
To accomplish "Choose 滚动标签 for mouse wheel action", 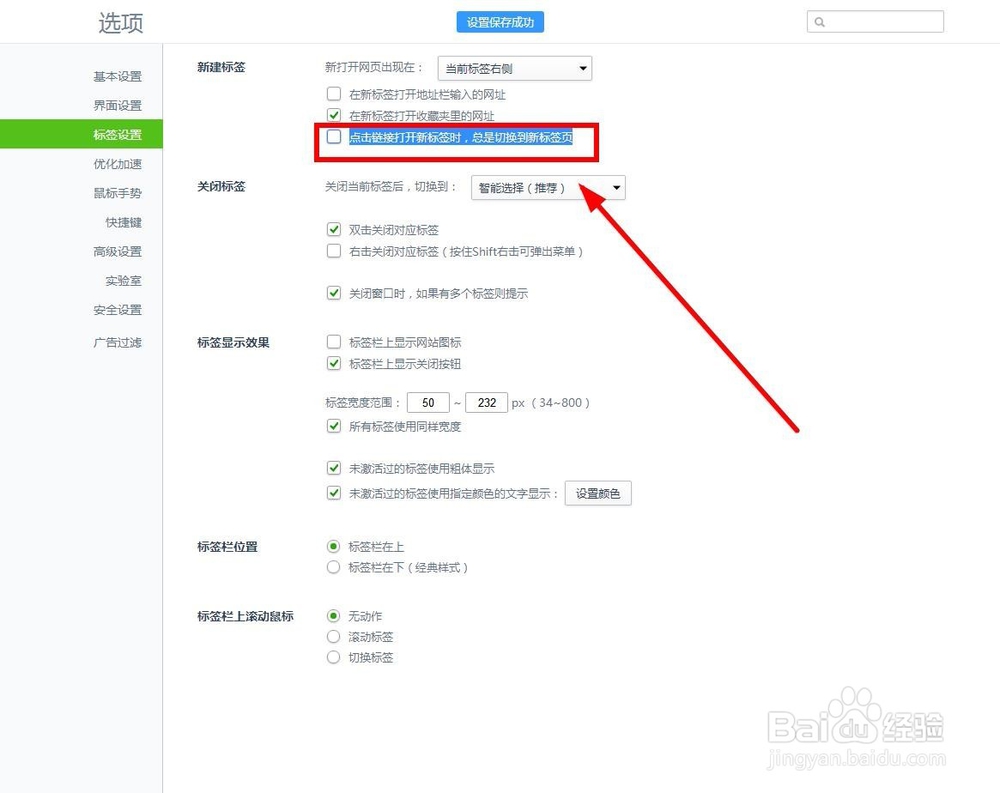I will 333,637.
